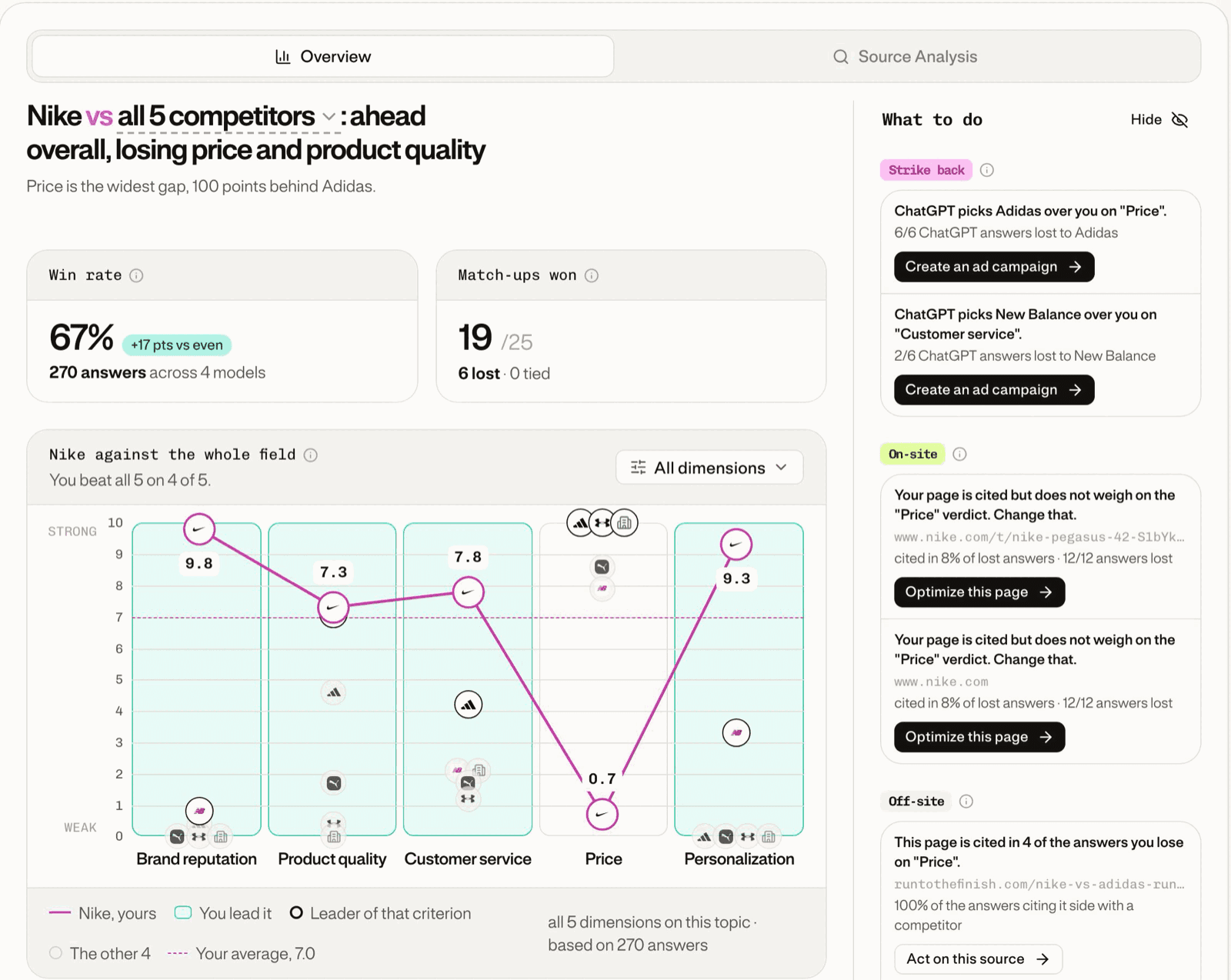
Task: Click the Off-site tag
Action: [916, 802]
